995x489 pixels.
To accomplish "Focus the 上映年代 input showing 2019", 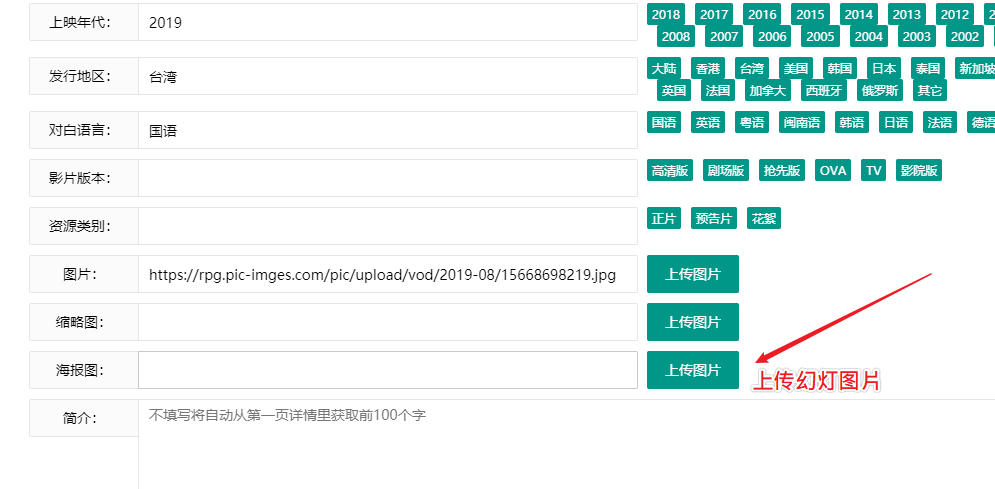I will click(387, 22).
